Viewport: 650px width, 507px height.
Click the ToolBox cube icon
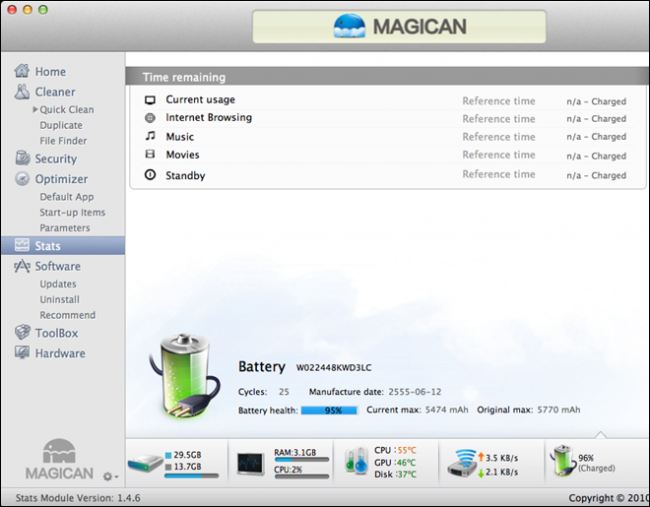(x=22, y=332)
